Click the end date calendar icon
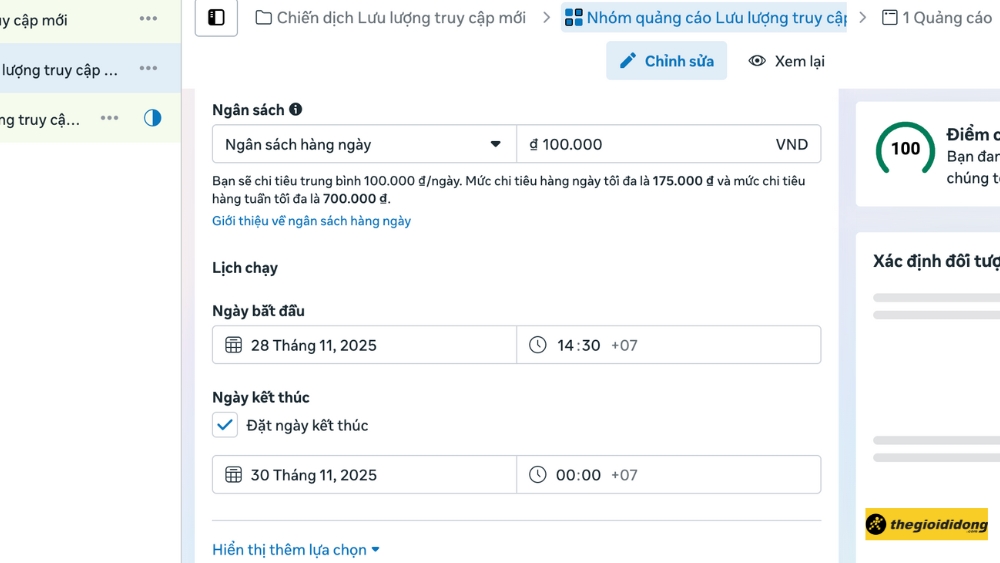This screenshot has width=1000, height=563. pos(233,475)
